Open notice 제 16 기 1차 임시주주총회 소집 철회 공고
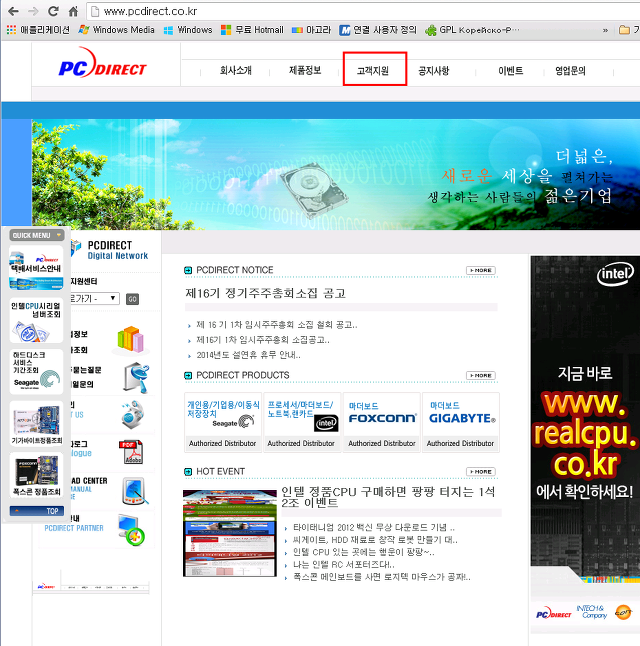This screenshot has width=640, height=646. [x=277, y=325]
